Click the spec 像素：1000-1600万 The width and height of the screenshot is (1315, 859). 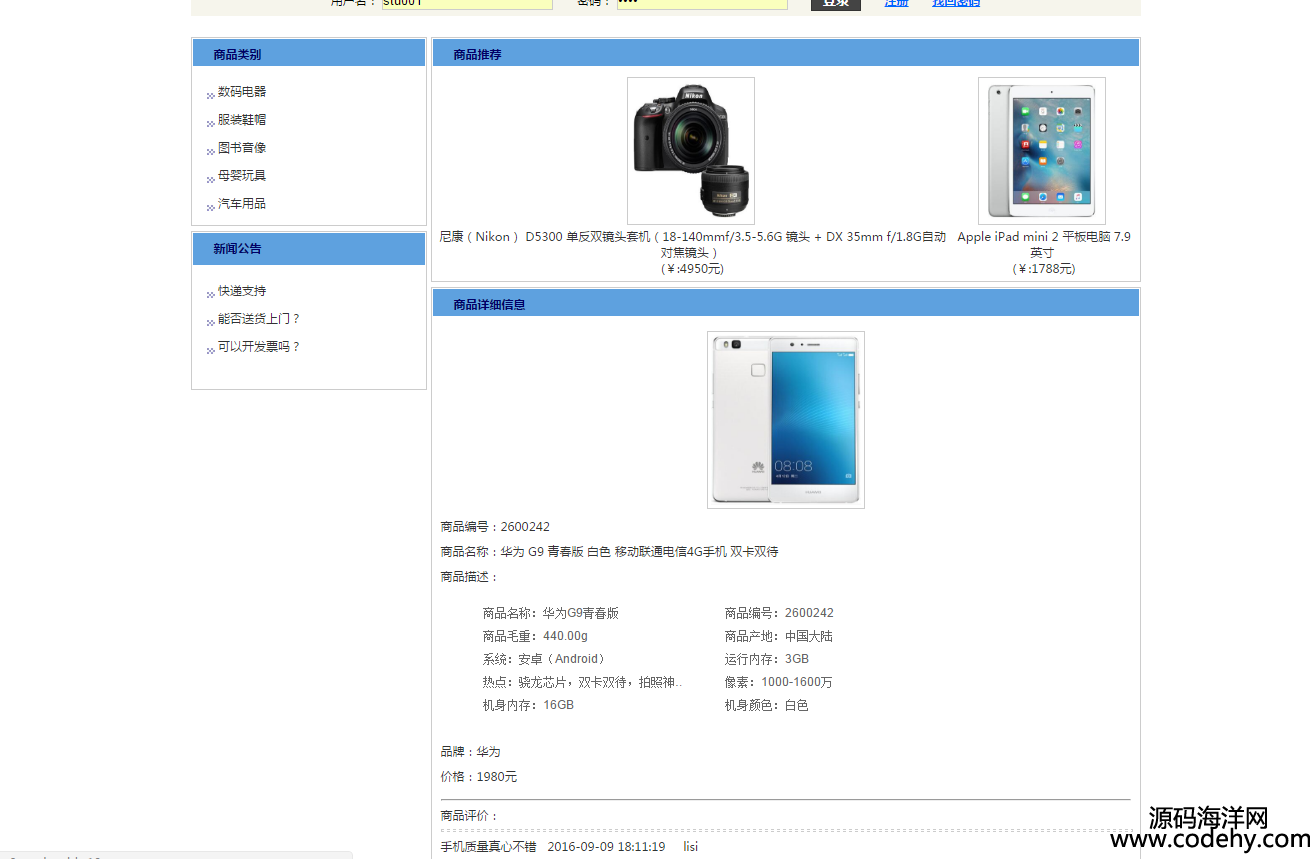tap(779, 682)
